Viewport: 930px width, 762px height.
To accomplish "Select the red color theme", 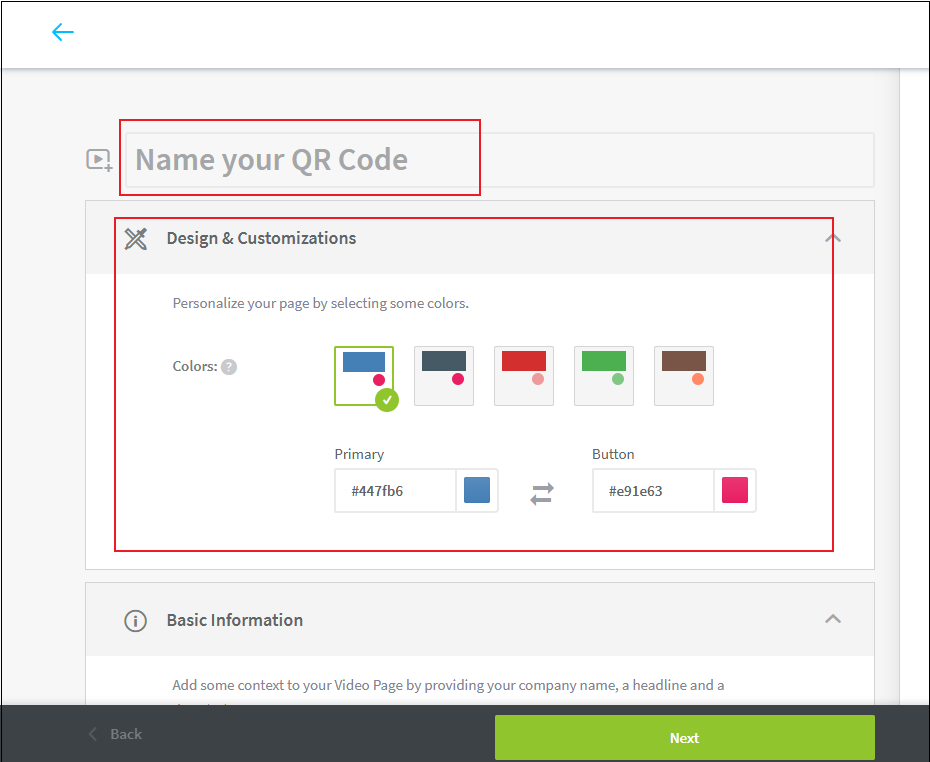I will click(x=523, y=375).
